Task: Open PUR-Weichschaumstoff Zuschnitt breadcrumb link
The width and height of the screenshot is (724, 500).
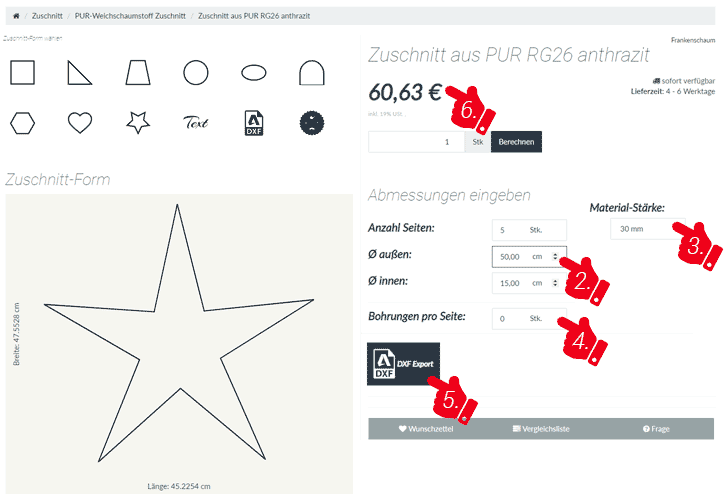Action: click(130, 16)
